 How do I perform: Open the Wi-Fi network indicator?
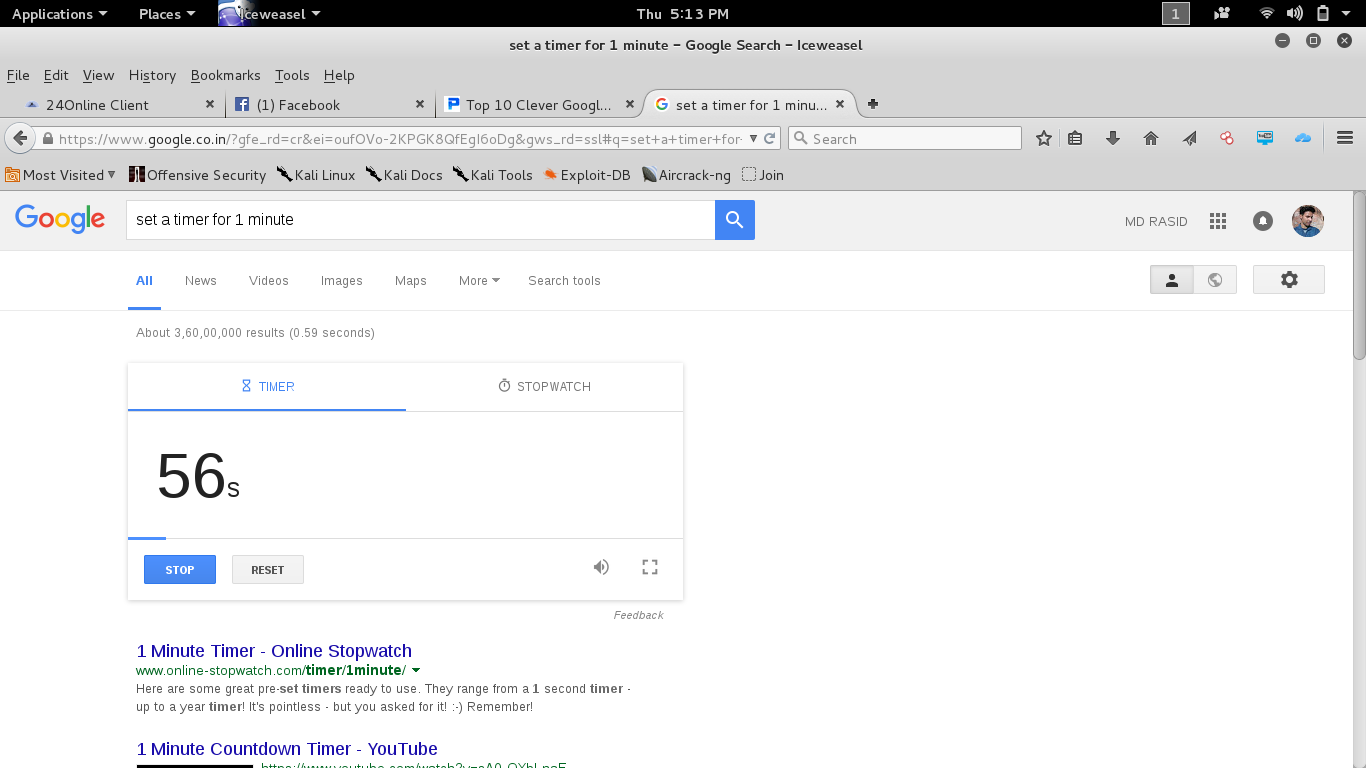tap(1267, 14)
